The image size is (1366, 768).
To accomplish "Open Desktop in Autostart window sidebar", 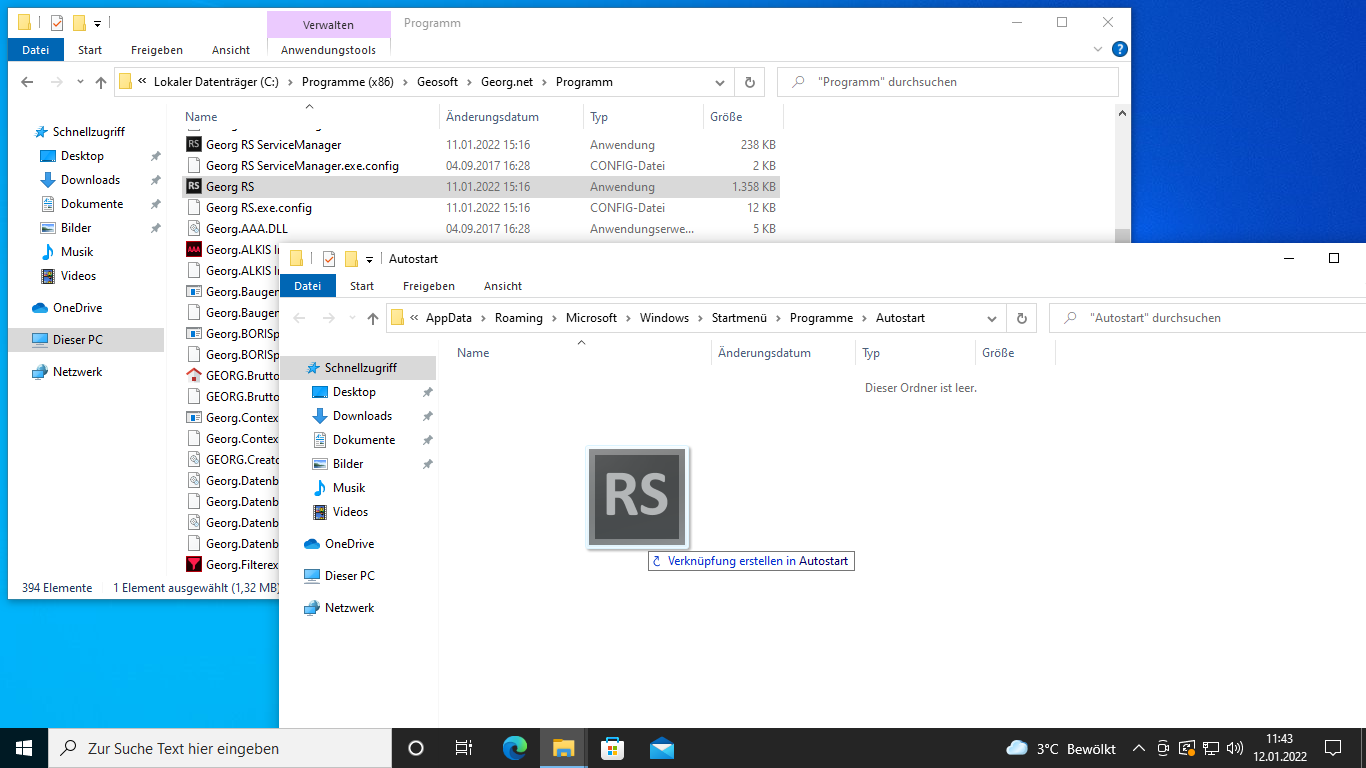I will click(354, 392).
